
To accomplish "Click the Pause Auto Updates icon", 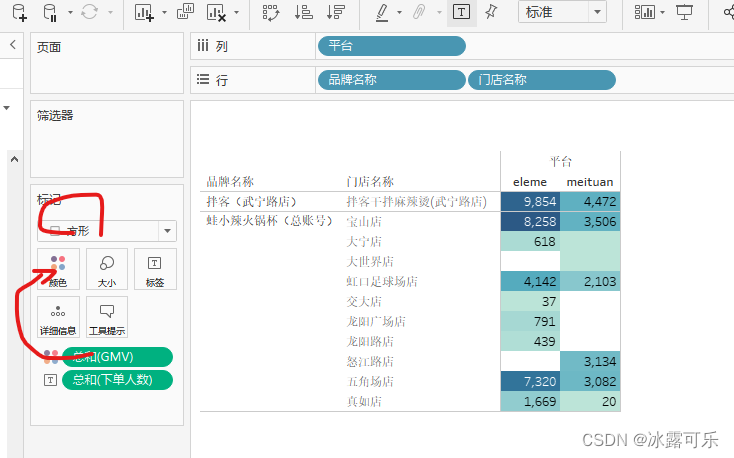I will [50, 13].
